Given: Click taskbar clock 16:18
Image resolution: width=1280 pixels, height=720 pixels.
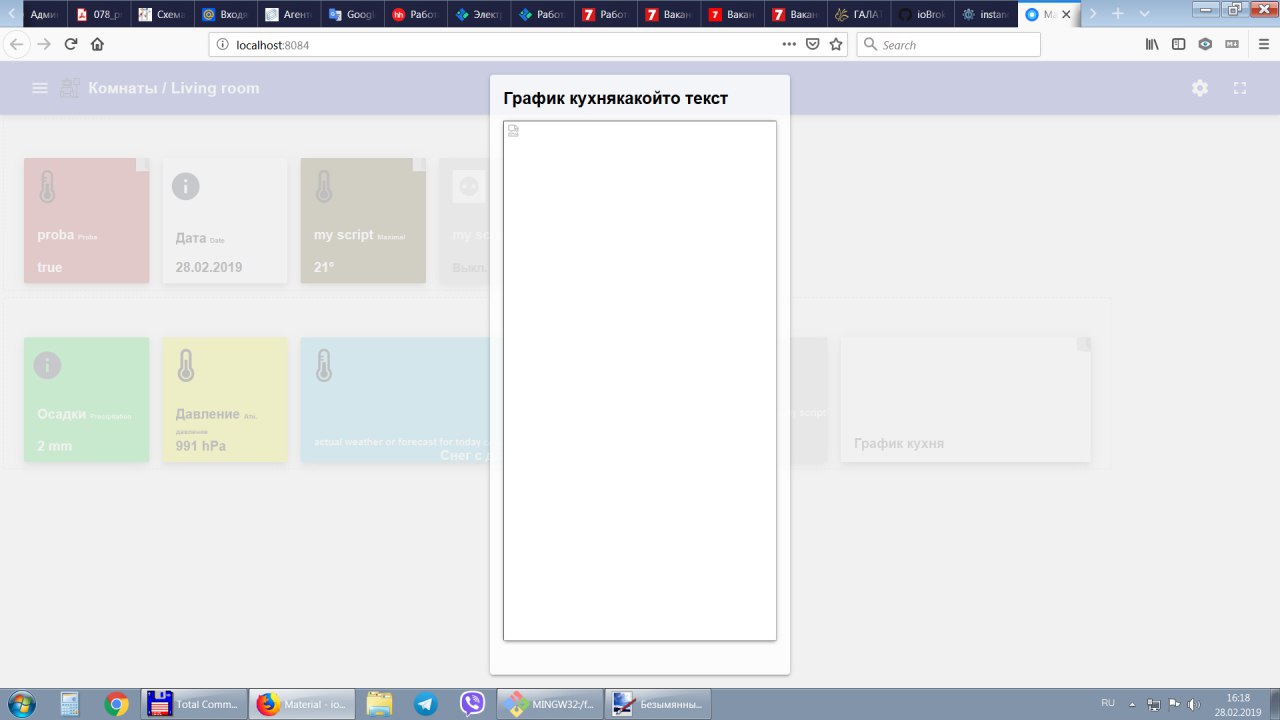Looking at the screenshot, I should point(1238,697).
